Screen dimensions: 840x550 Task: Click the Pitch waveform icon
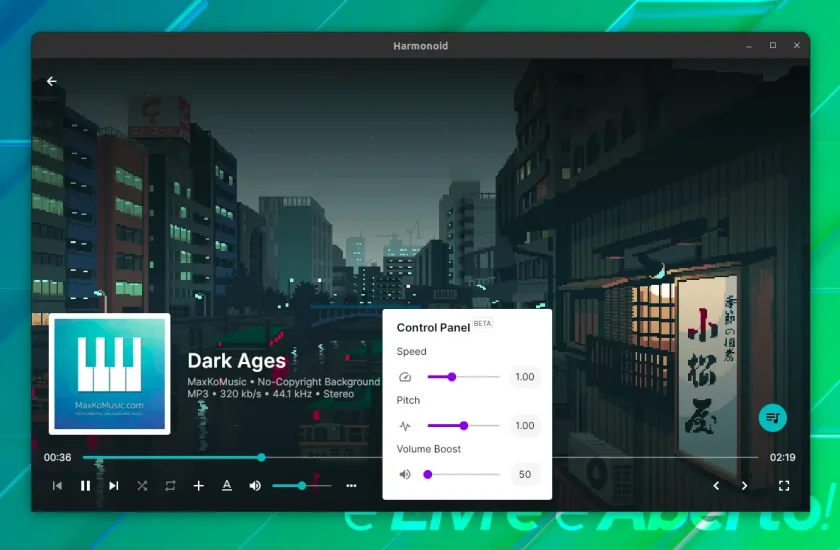(x=405, y=426)
